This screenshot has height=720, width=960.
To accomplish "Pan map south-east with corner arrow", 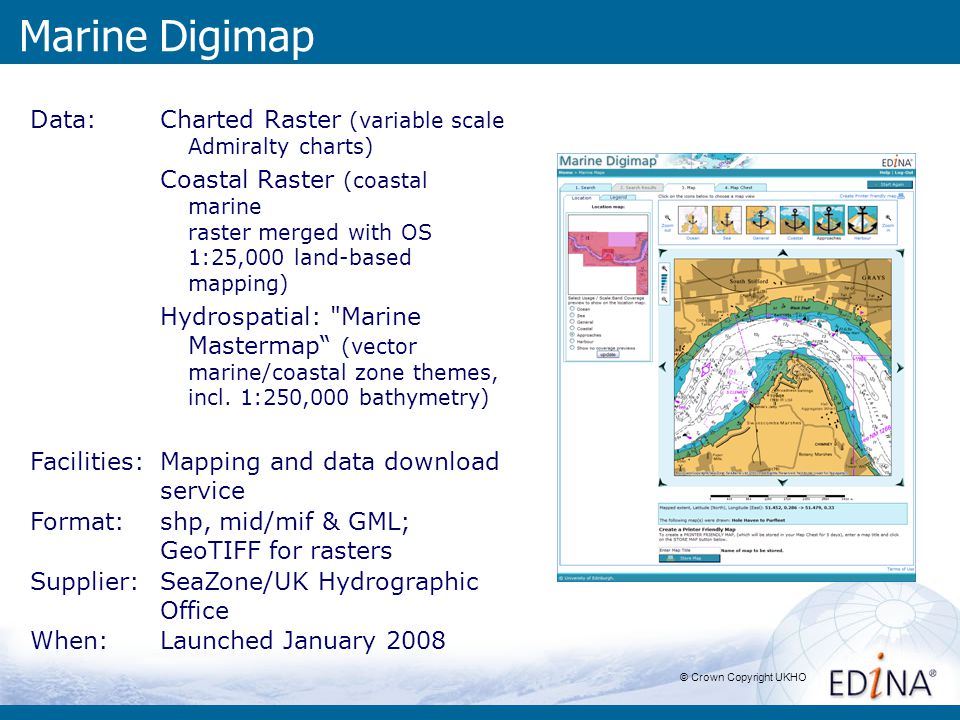I will [901, 482].
